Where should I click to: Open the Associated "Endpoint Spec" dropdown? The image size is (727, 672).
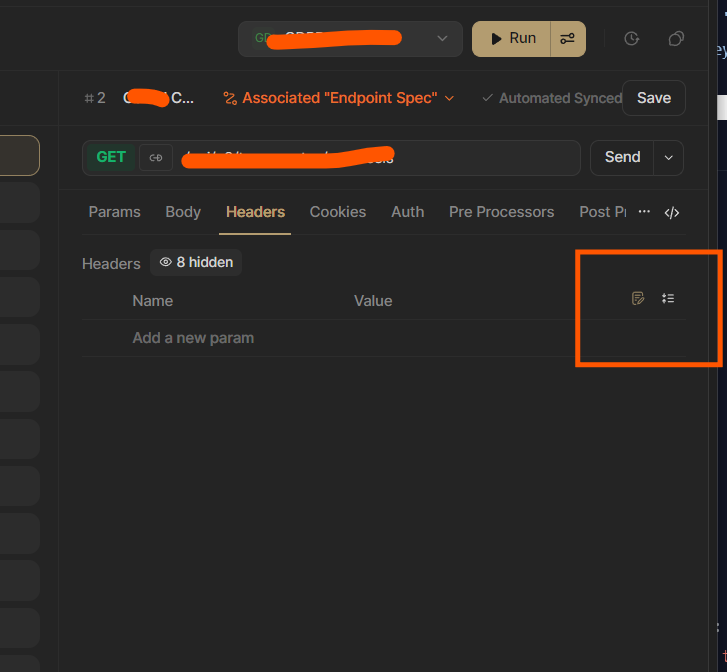point(338,98)
